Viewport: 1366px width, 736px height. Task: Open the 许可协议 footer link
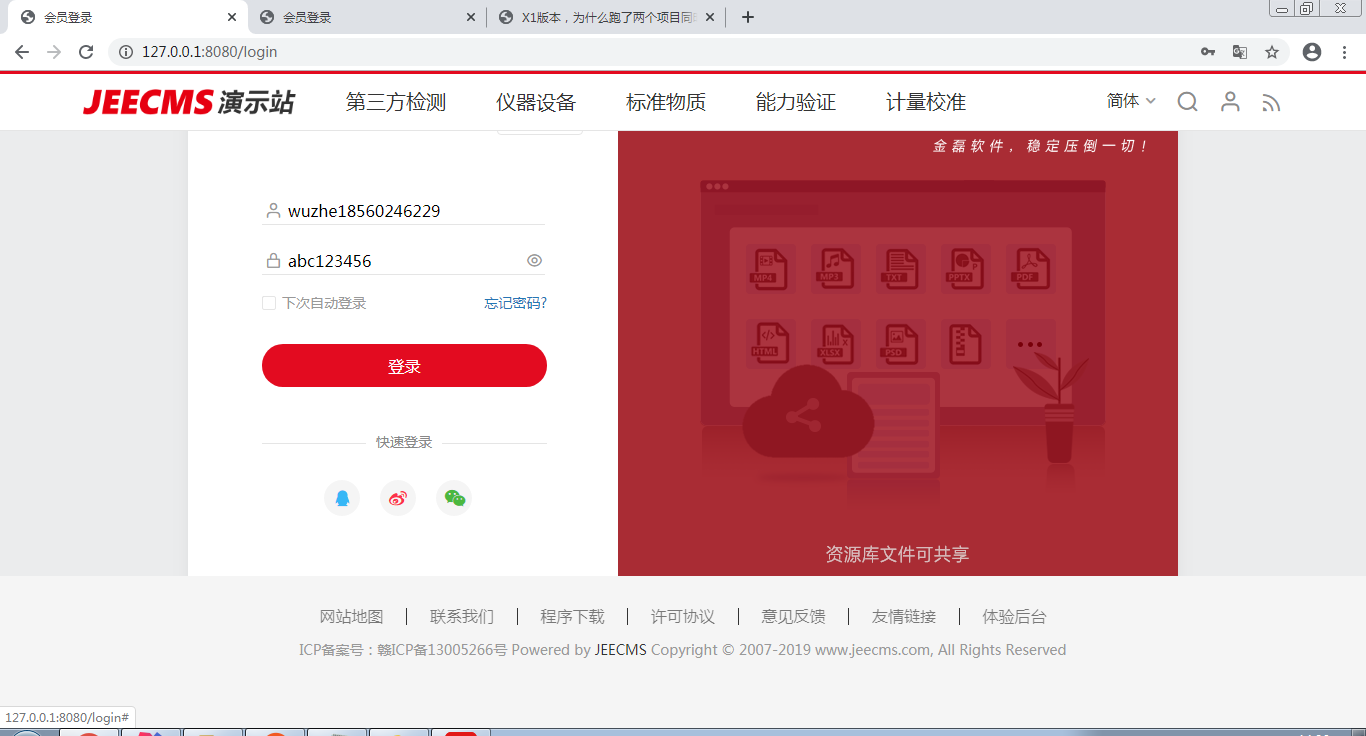pos(683,617)
